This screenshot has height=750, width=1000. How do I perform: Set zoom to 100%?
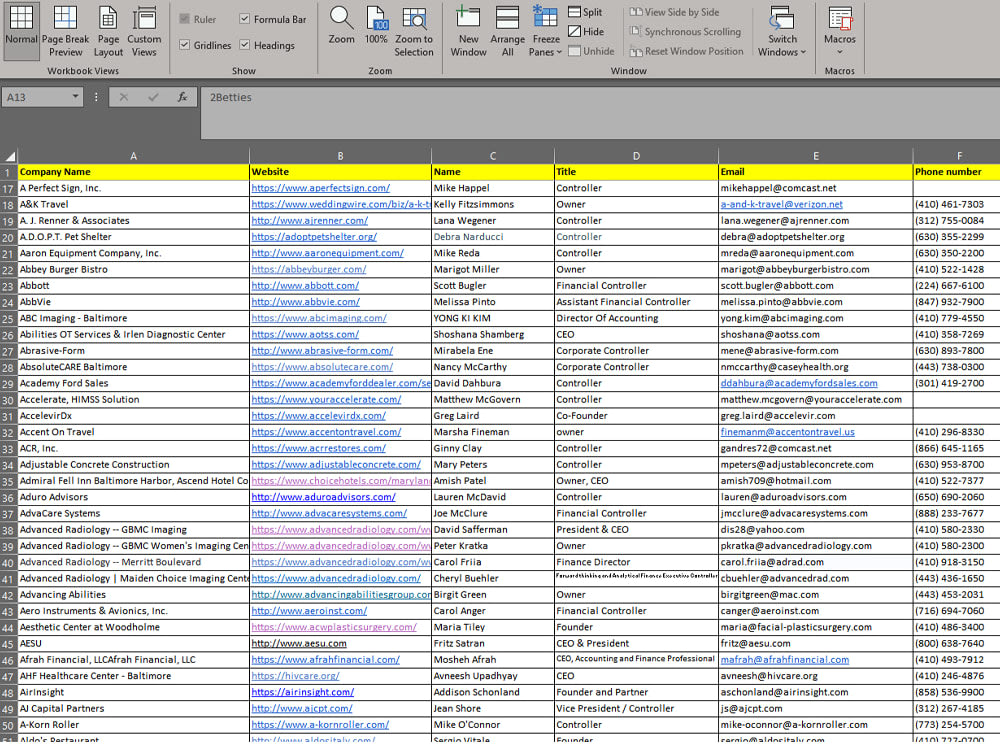376,27
